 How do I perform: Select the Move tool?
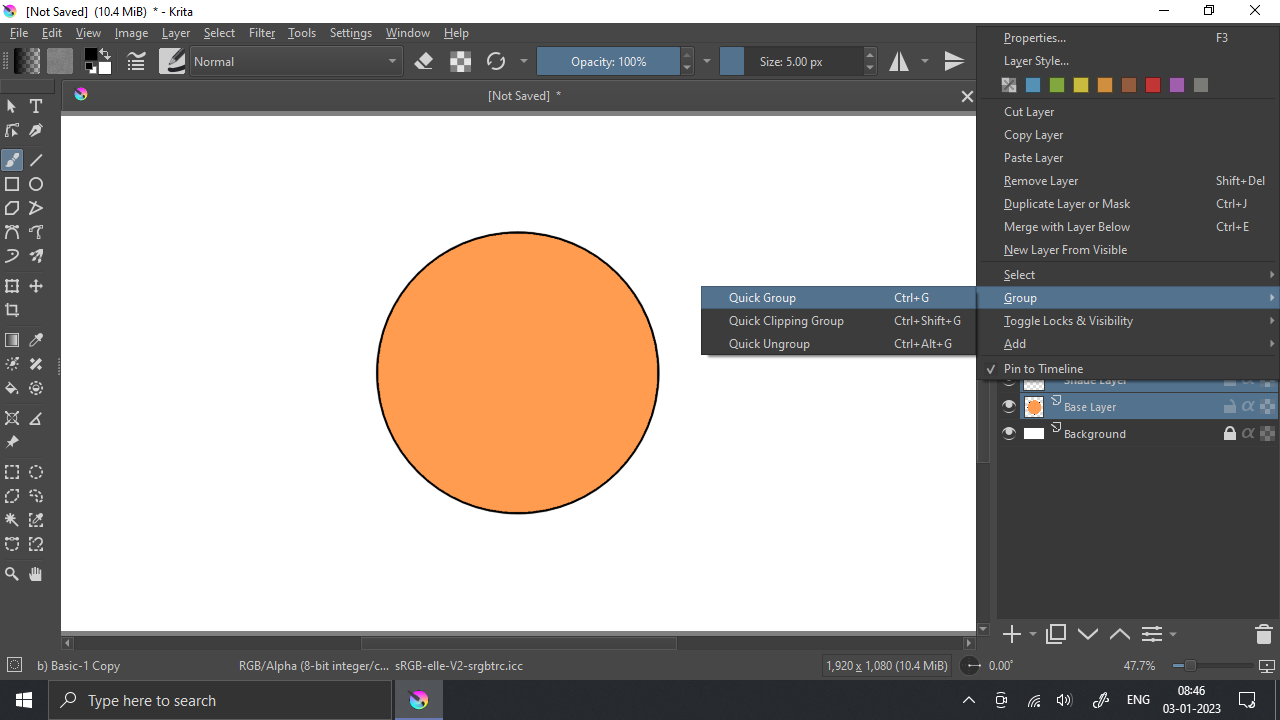click(x=36, y=286)
